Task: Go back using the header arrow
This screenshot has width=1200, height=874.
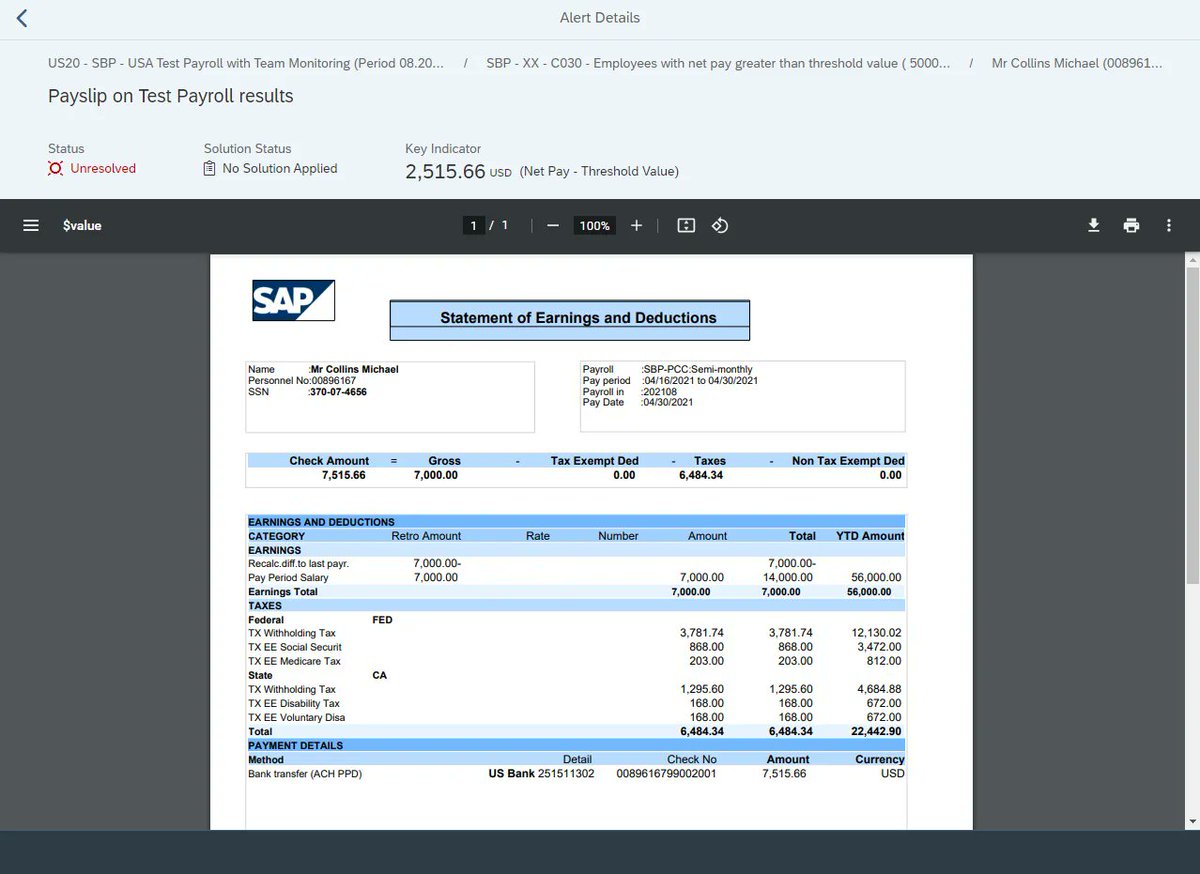Action: (x=22, y=18)
